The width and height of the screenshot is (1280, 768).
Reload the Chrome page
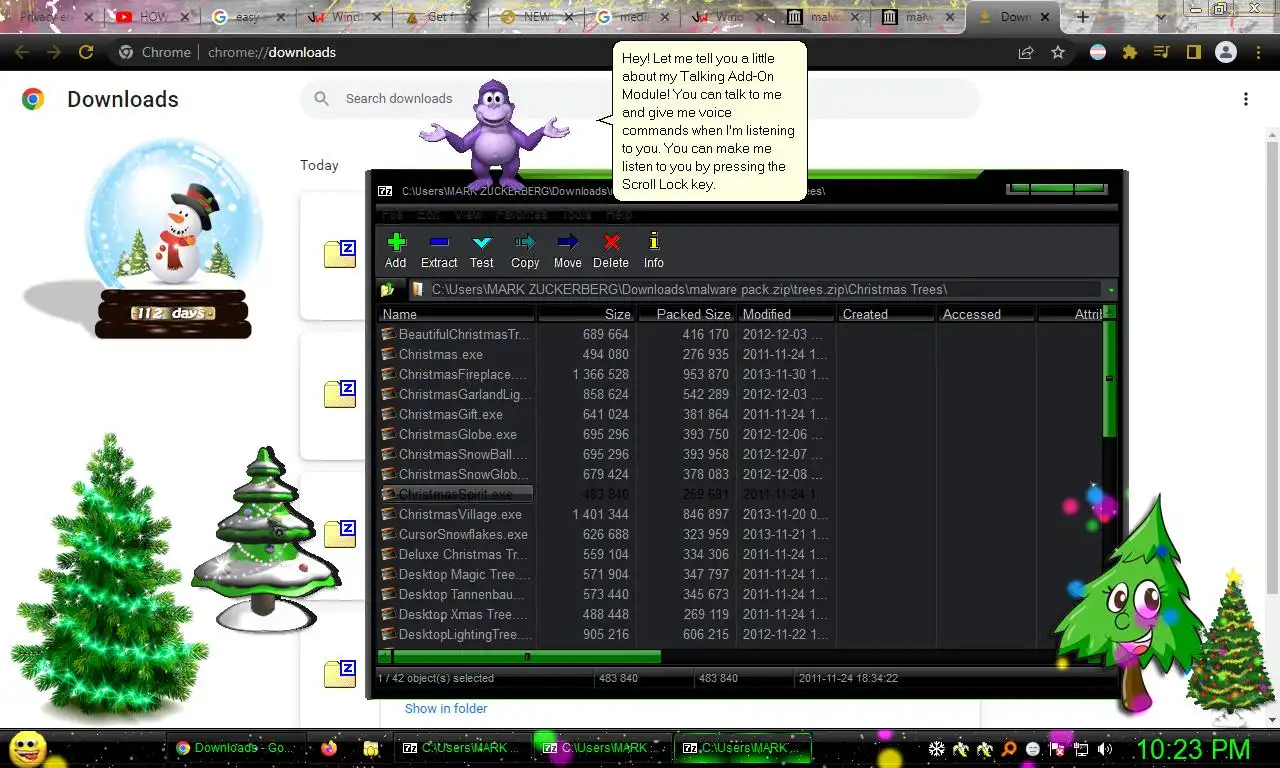pyautogui.click(x=86, y=52)
